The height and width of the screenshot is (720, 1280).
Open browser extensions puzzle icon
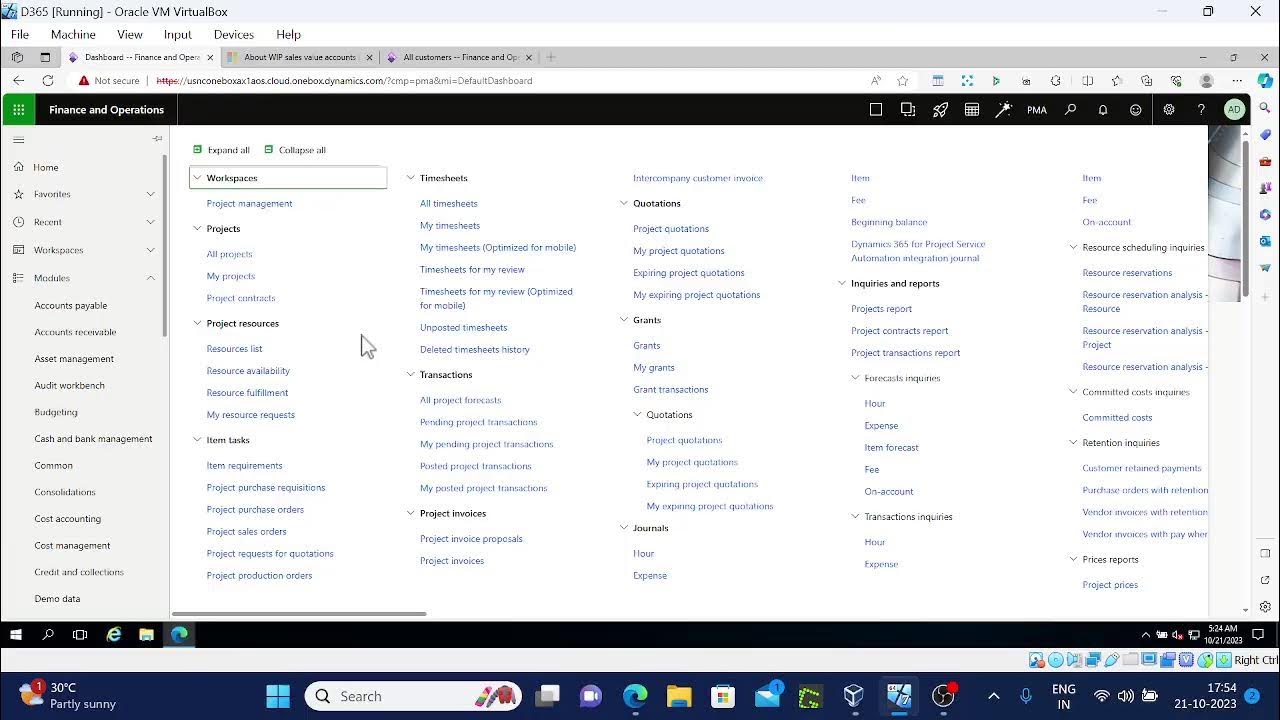click(x=1056, y=81)
